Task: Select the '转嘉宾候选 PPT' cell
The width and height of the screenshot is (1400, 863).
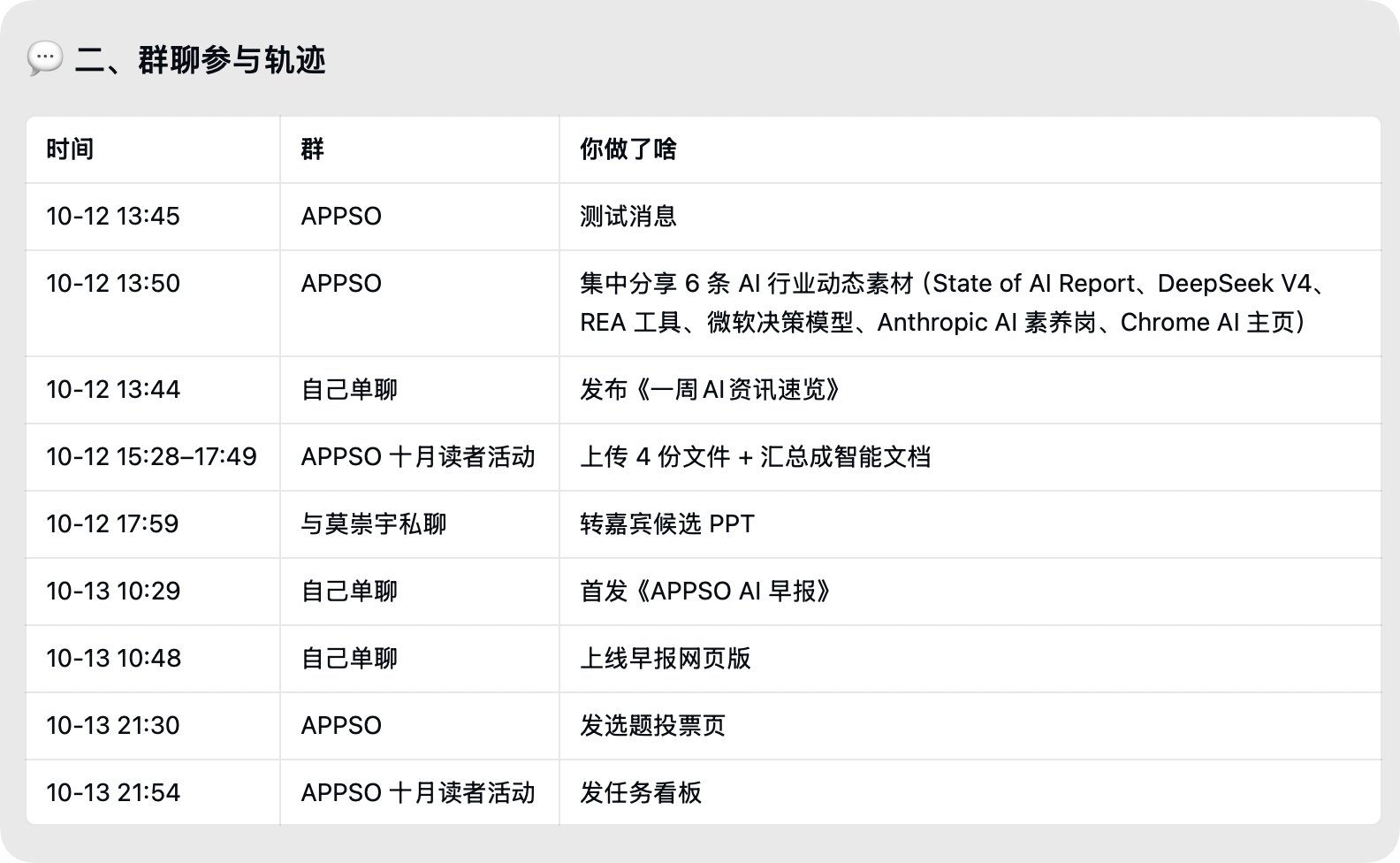Action: pos(667,524)
